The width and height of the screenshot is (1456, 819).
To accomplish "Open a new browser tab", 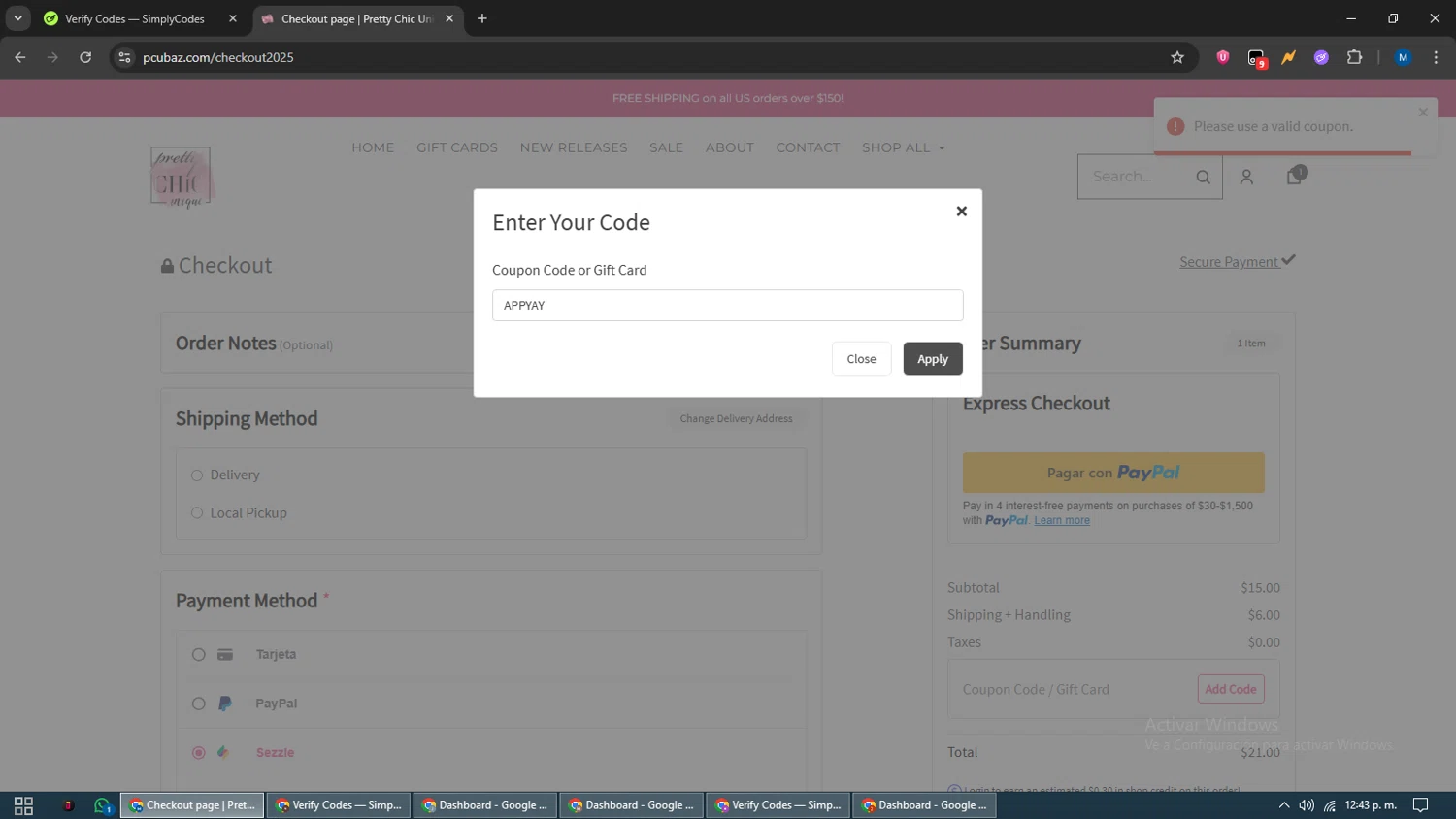I will tap(482, 18).
